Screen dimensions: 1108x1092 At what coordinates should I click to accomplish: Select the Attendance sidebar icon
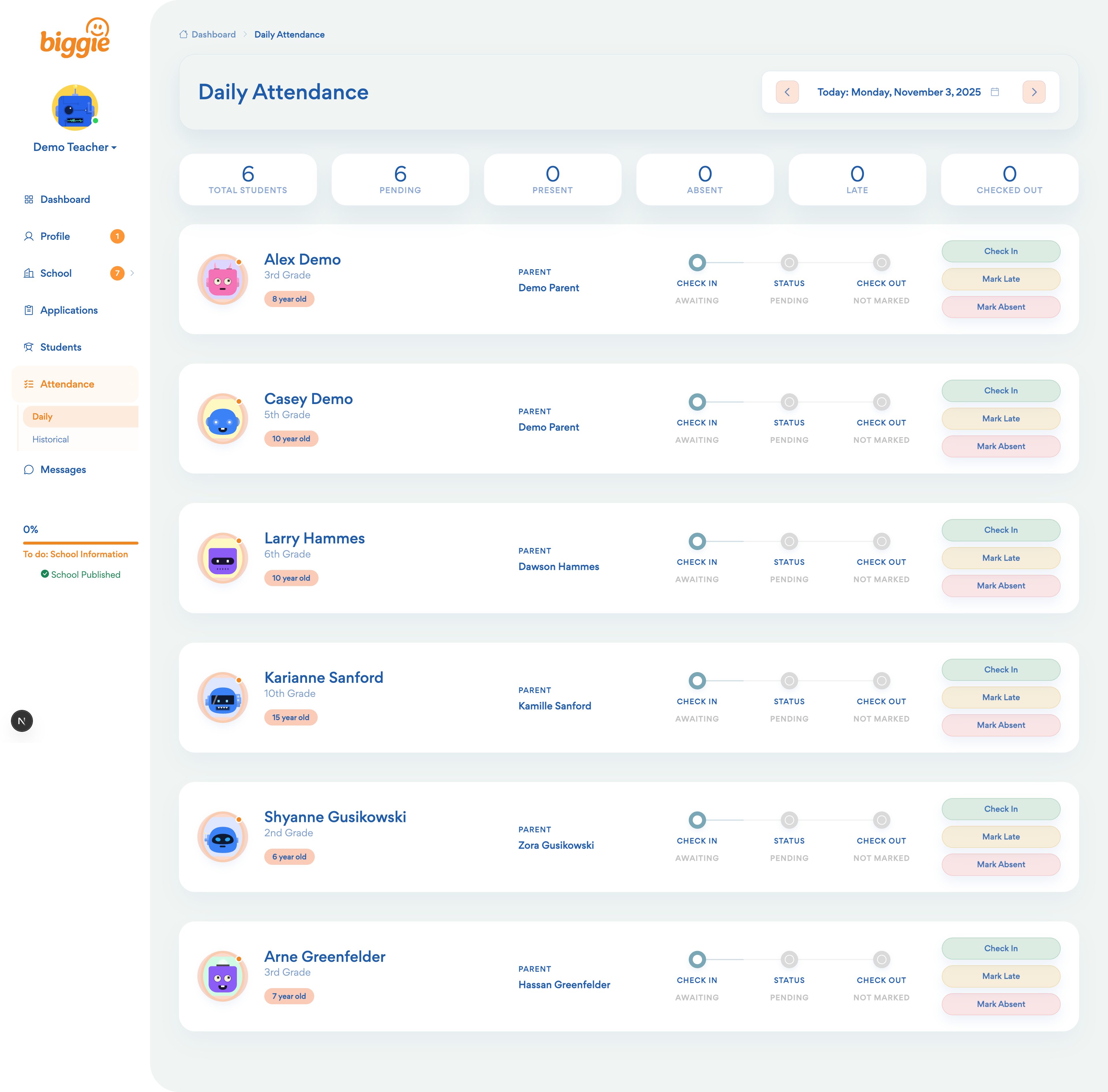(29, 384)
